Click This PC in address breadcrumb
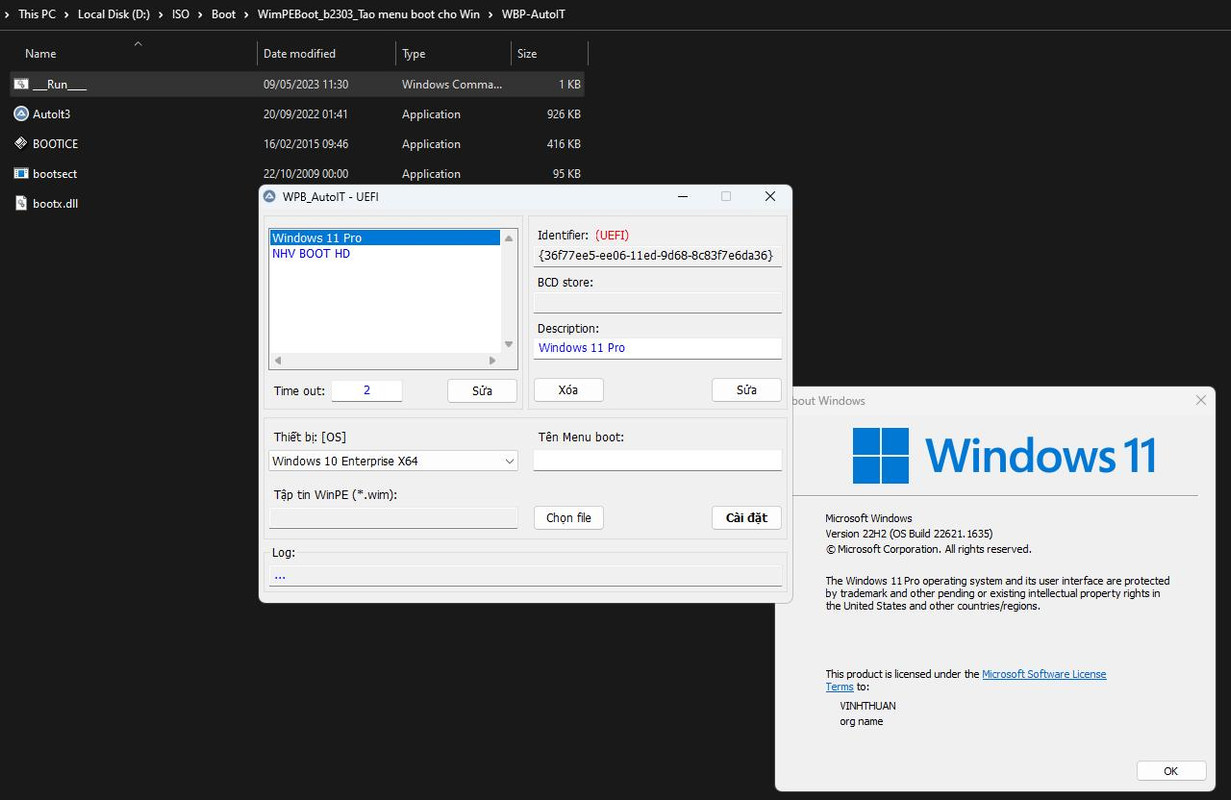The width and height of the screenshot is (1231, 800). click(x=37, y=14)
